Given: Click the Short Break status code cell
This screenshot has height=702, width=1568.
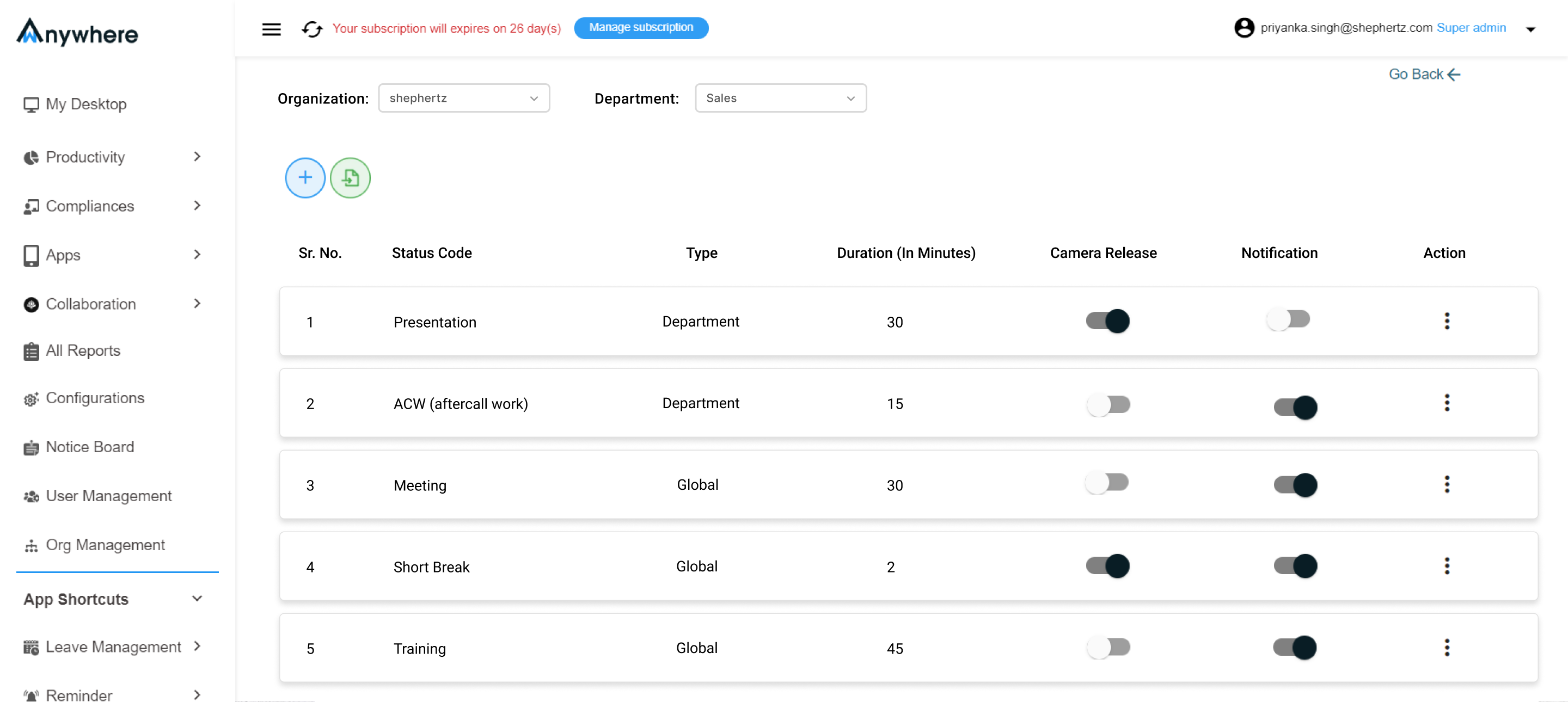Looking at the screenshot, I should [431, 567].
